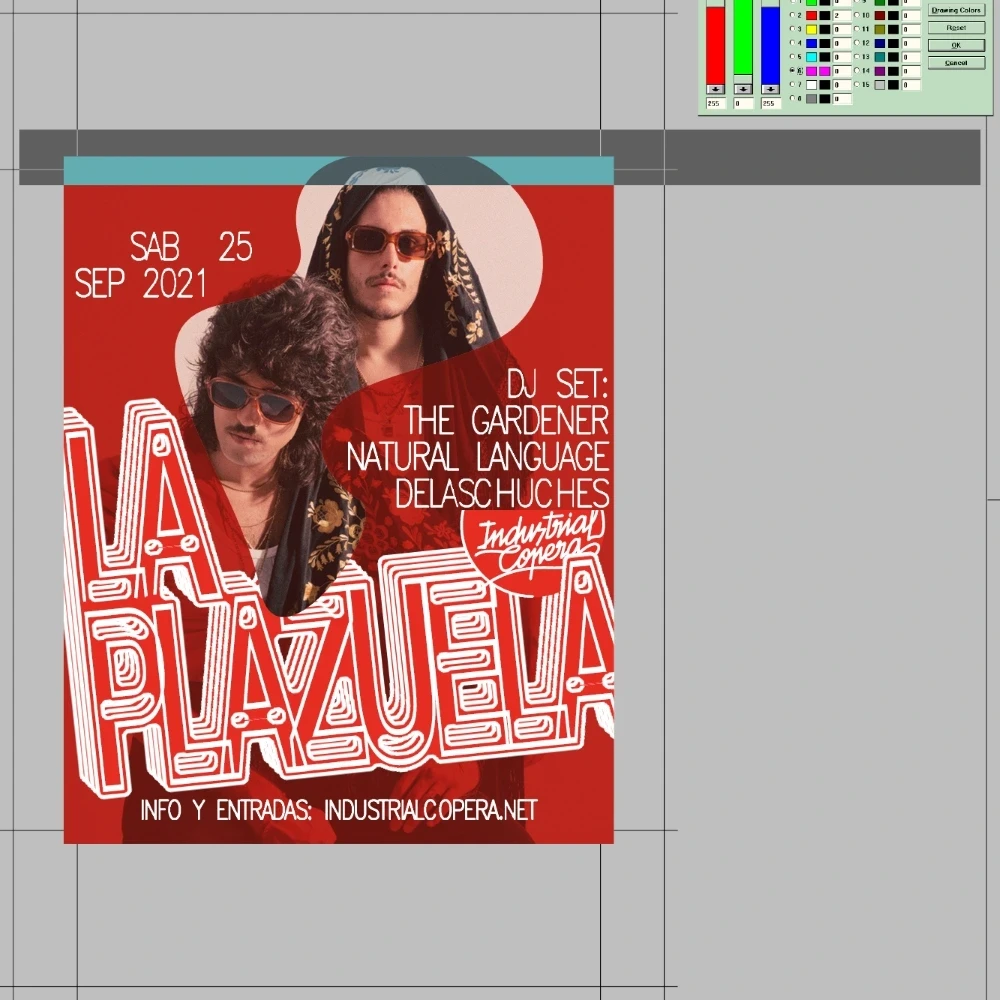Click the La Plazuela poster image
Viewport: 1000px width, 1000px height.
pyautogui.click(x=339, y=500)
